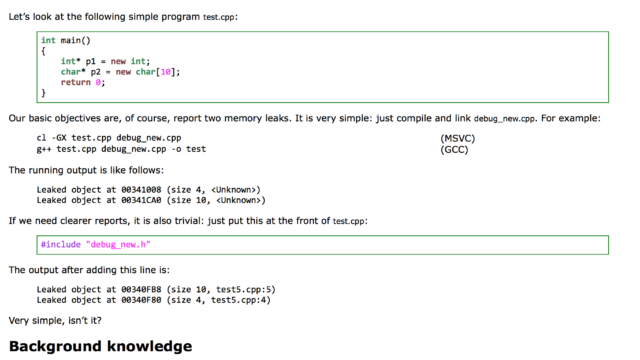Click the 'Our basic objectives are' paragraph
640x360 pixels.
click(304, 118)
